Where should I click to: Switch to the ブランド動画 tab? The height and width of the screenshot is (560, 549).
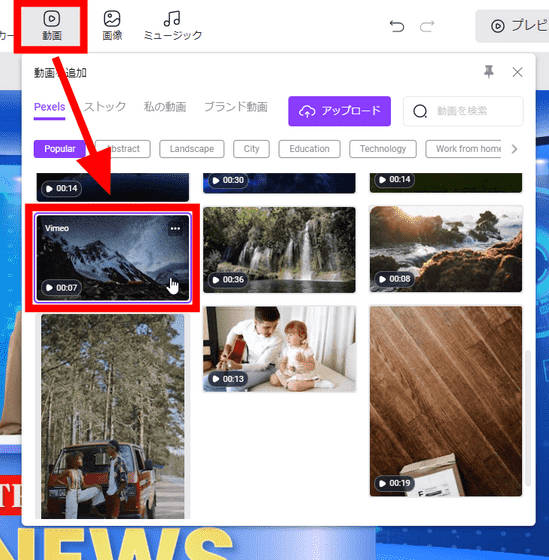click(236, 107)
